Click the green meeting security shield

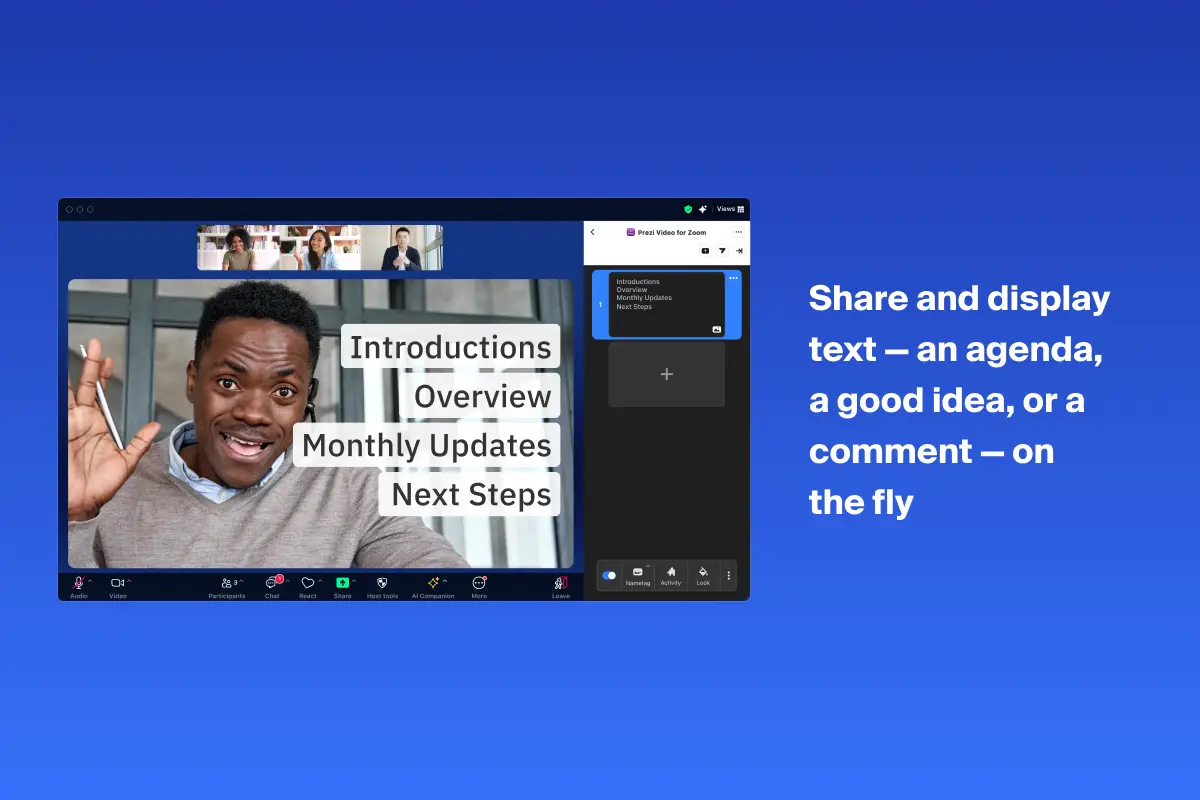pyautogui.click(x=687, y=208)
